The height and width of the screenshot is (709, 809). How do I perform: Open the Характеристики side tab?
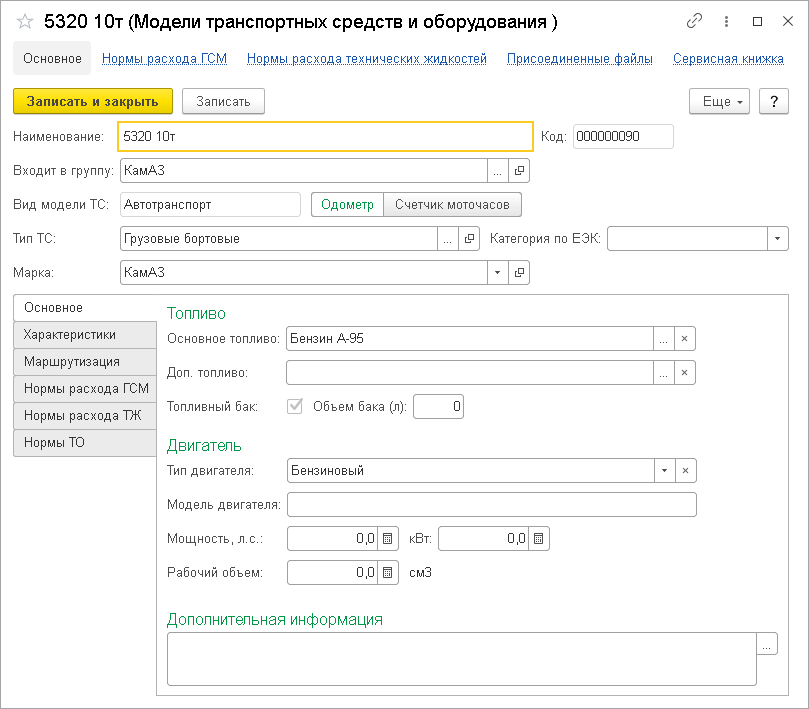85,335
